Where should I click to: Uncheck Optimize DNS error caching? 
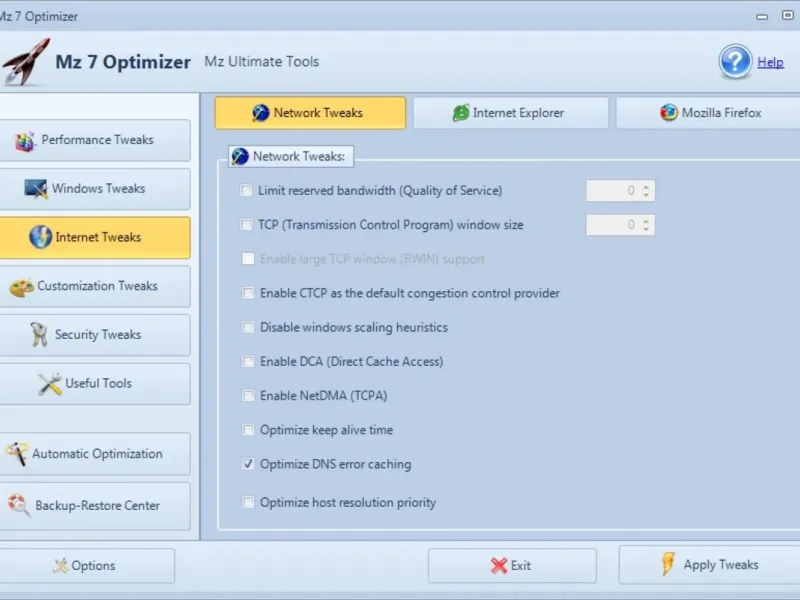(248, 464)
